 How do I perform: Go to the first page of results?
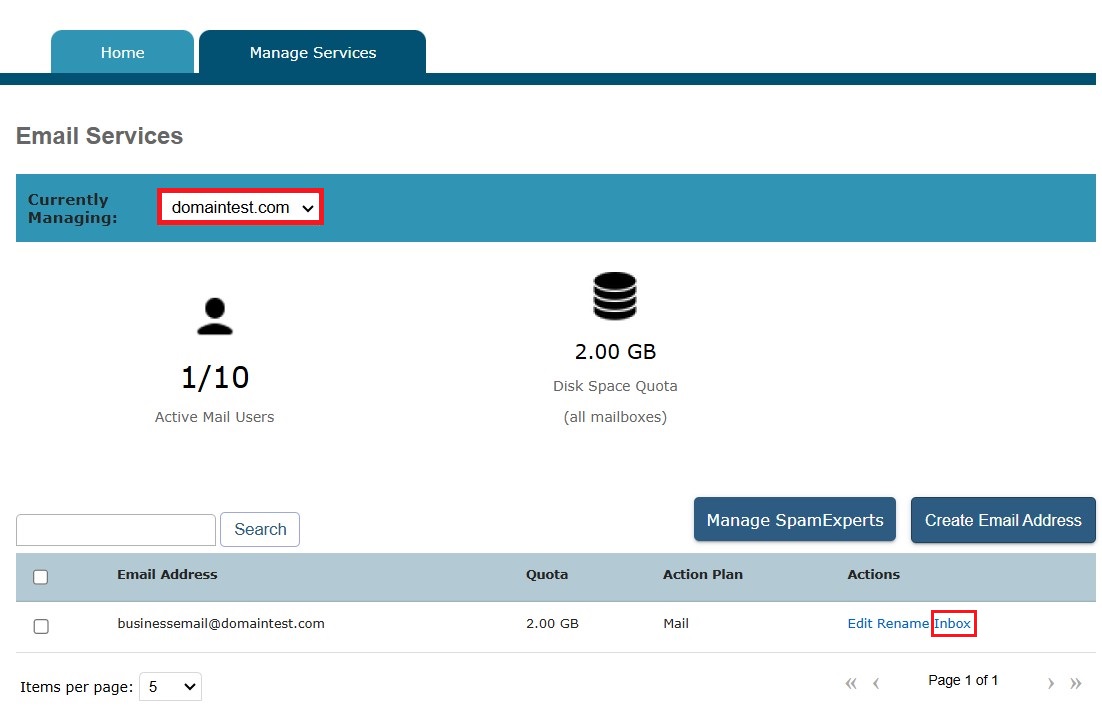tap(851, 683)
